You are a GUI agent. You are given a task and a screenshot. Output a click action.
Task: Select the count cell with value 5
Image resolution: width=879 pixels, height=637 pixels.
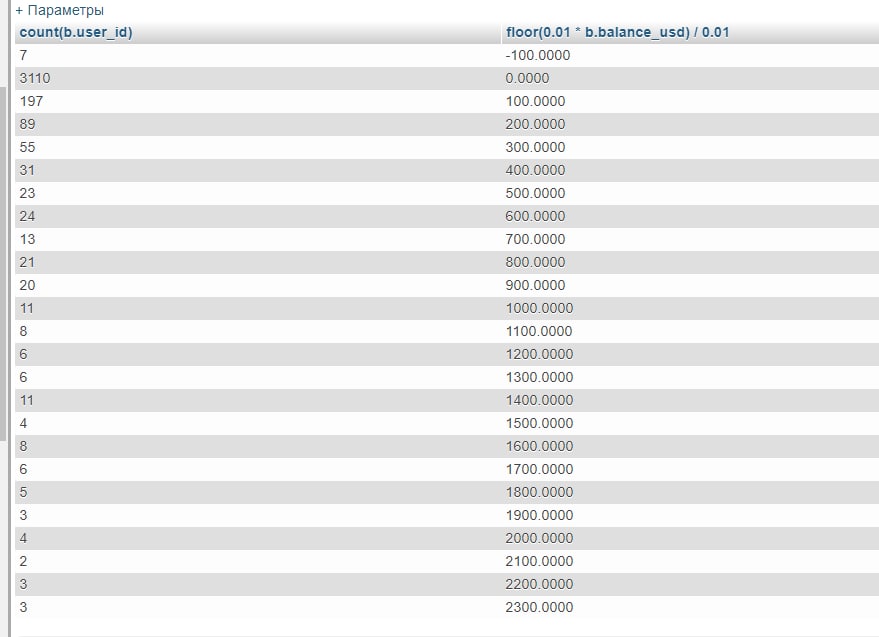point(258,492)
